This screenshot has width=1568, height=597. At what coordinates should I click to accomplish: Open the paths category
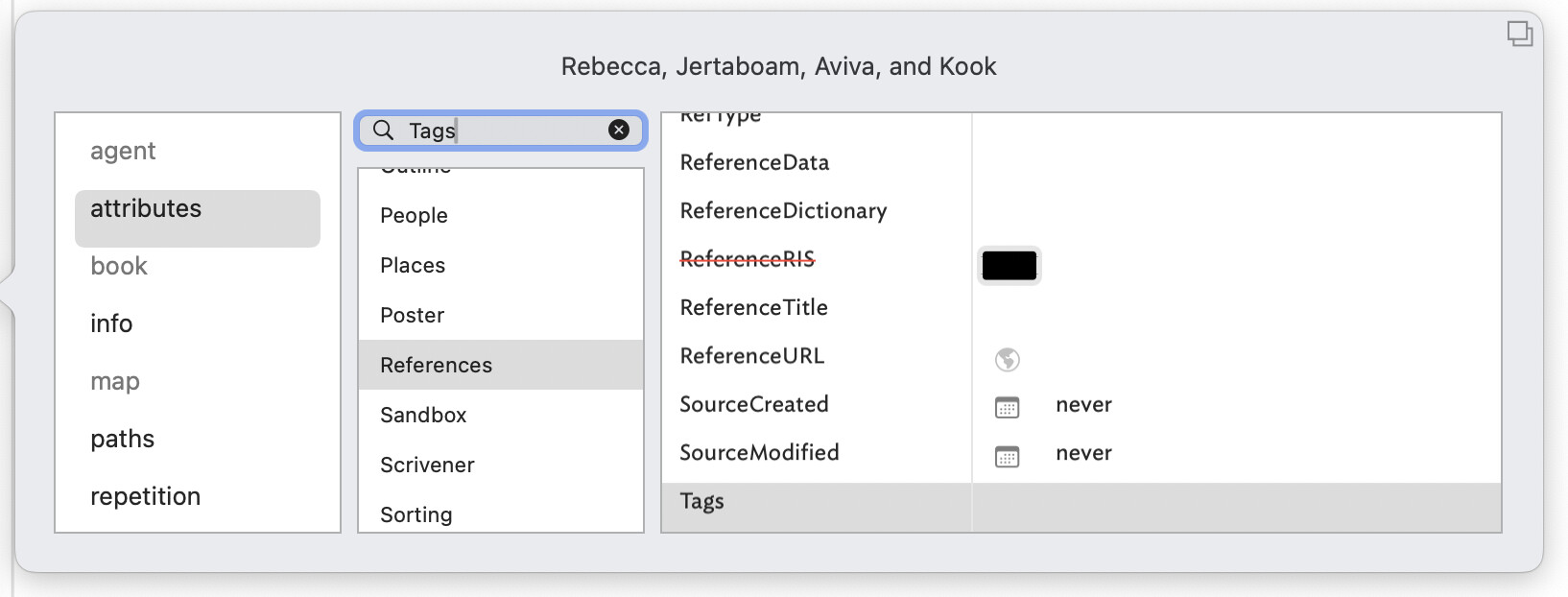point(122,440)
